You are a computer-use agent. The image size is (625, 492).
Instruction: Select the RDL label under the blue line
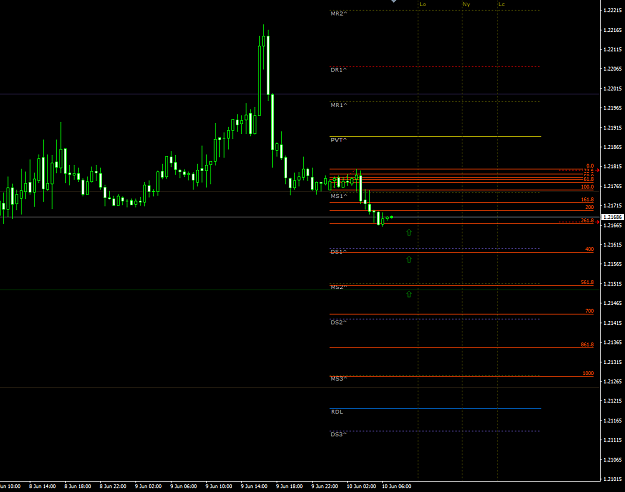click(x=337, y=412)
